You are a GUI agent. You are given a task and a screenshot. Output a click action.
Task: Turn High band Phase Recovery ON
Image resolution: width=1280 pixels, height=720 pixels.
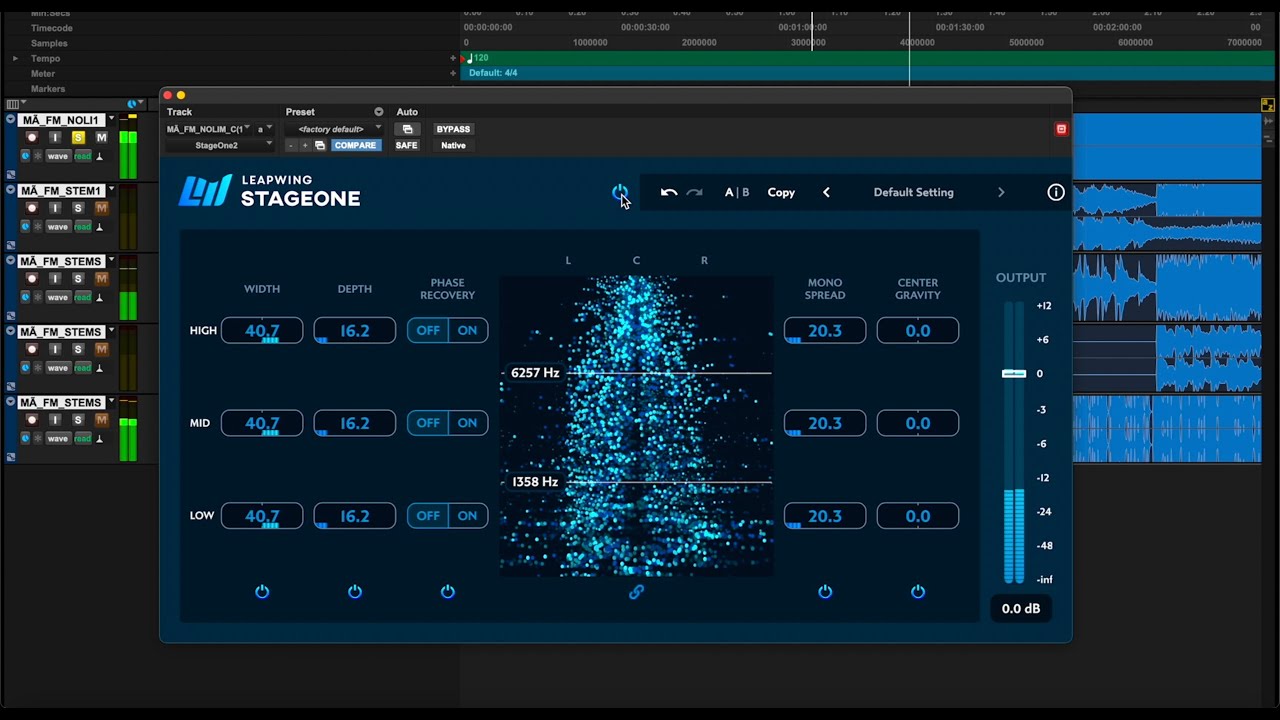[467, 331]
